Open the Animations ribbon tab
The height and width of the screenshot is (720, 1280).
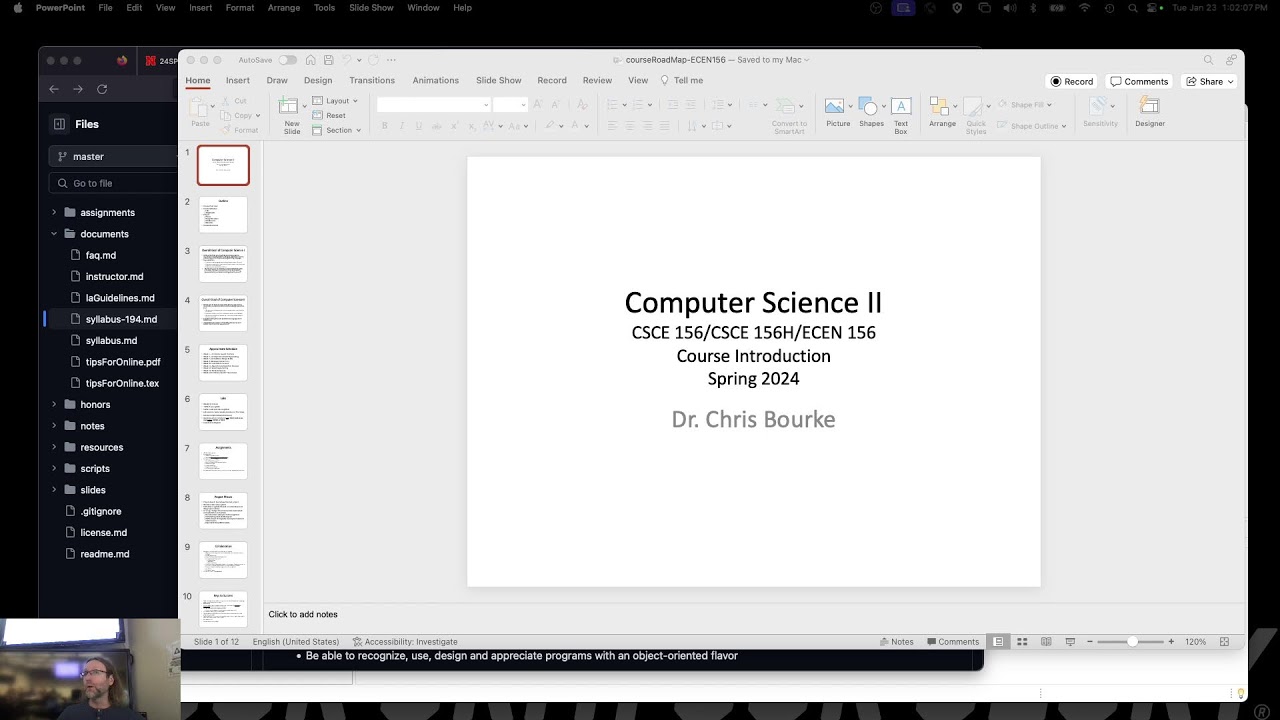point(436,80)
